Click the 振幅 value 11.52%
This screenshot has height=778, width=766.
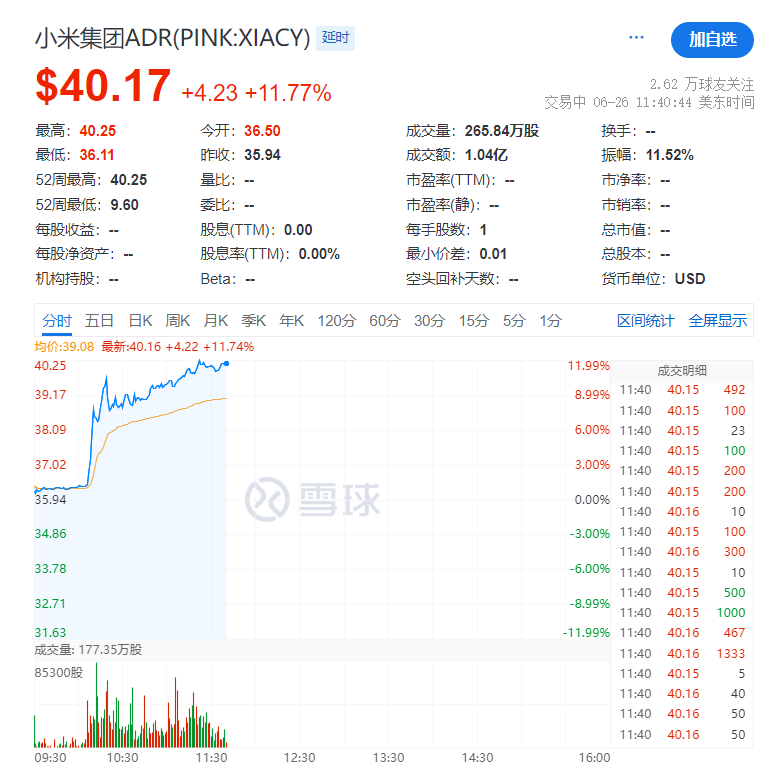tap(670, 155)
